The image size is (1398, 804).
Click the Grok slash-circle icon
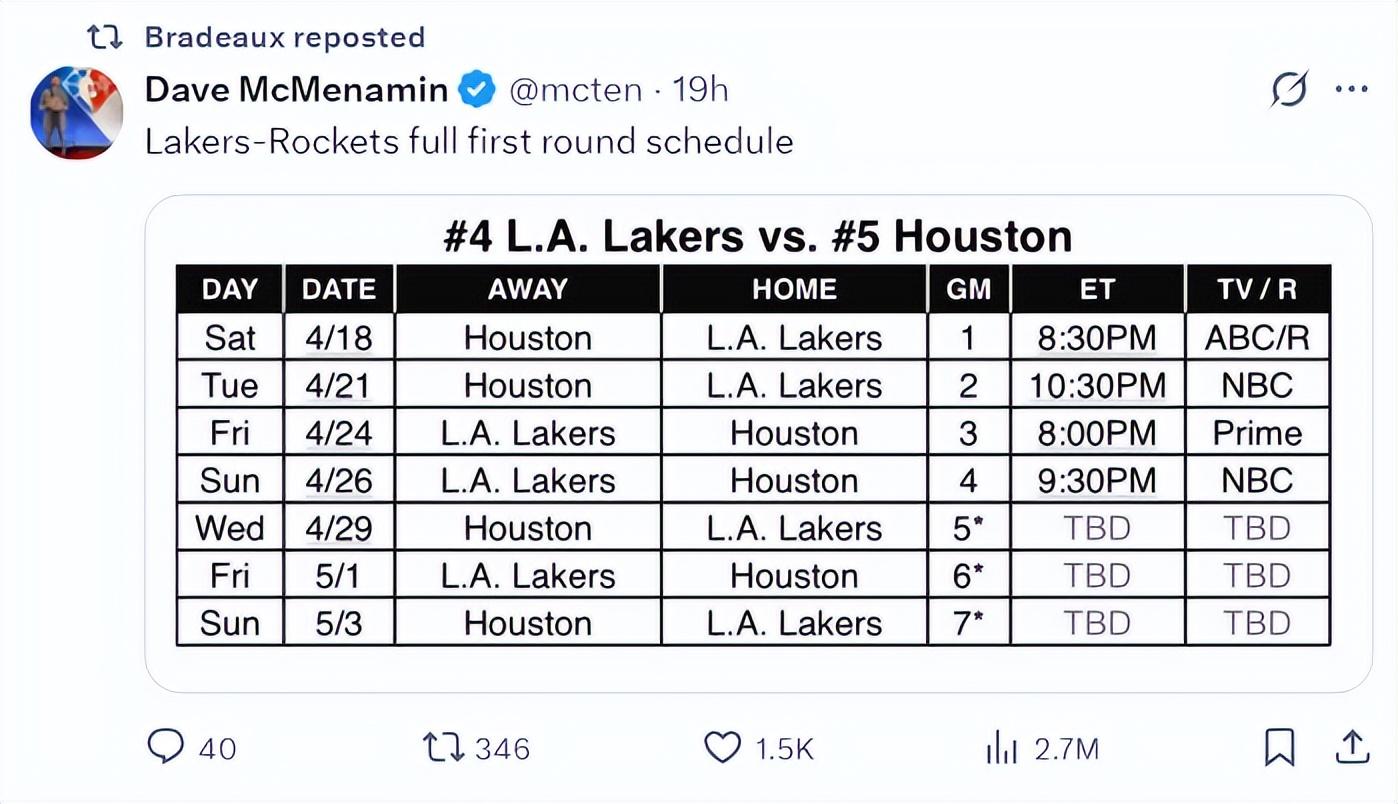click(x=1290, y=90)
